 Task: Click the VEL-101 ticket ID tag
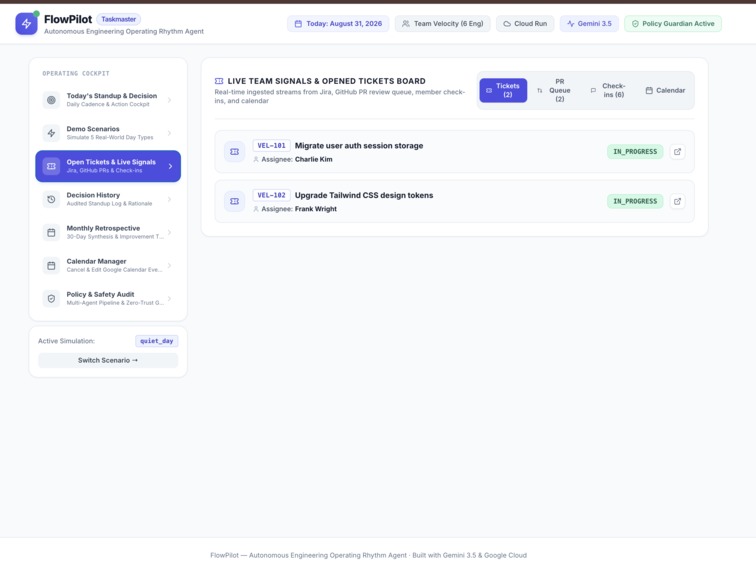pos(271,146)
